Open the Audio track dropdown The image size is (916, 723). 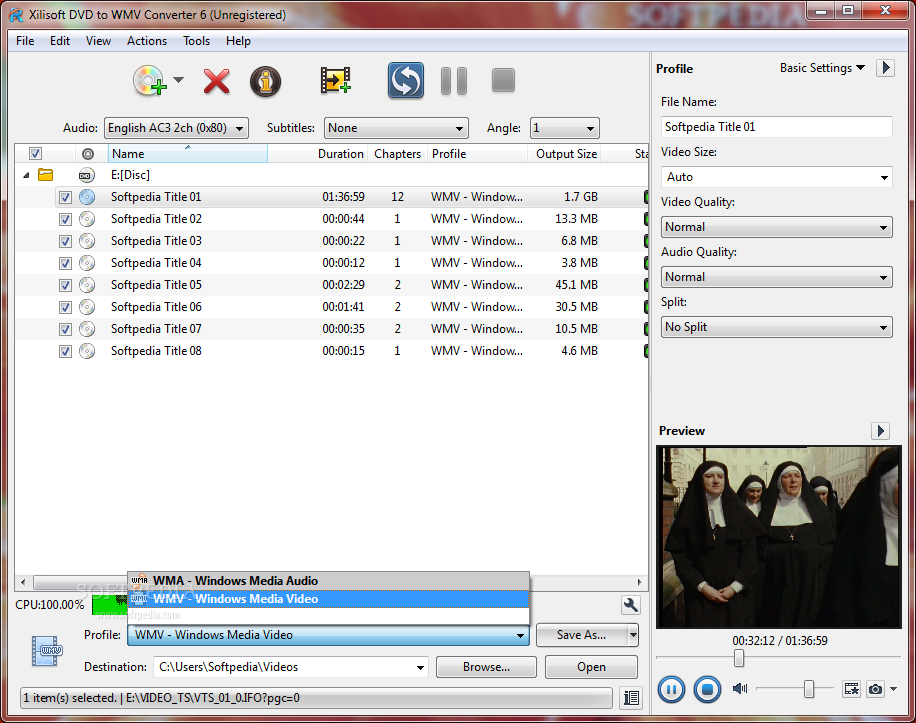pos(176,128)
